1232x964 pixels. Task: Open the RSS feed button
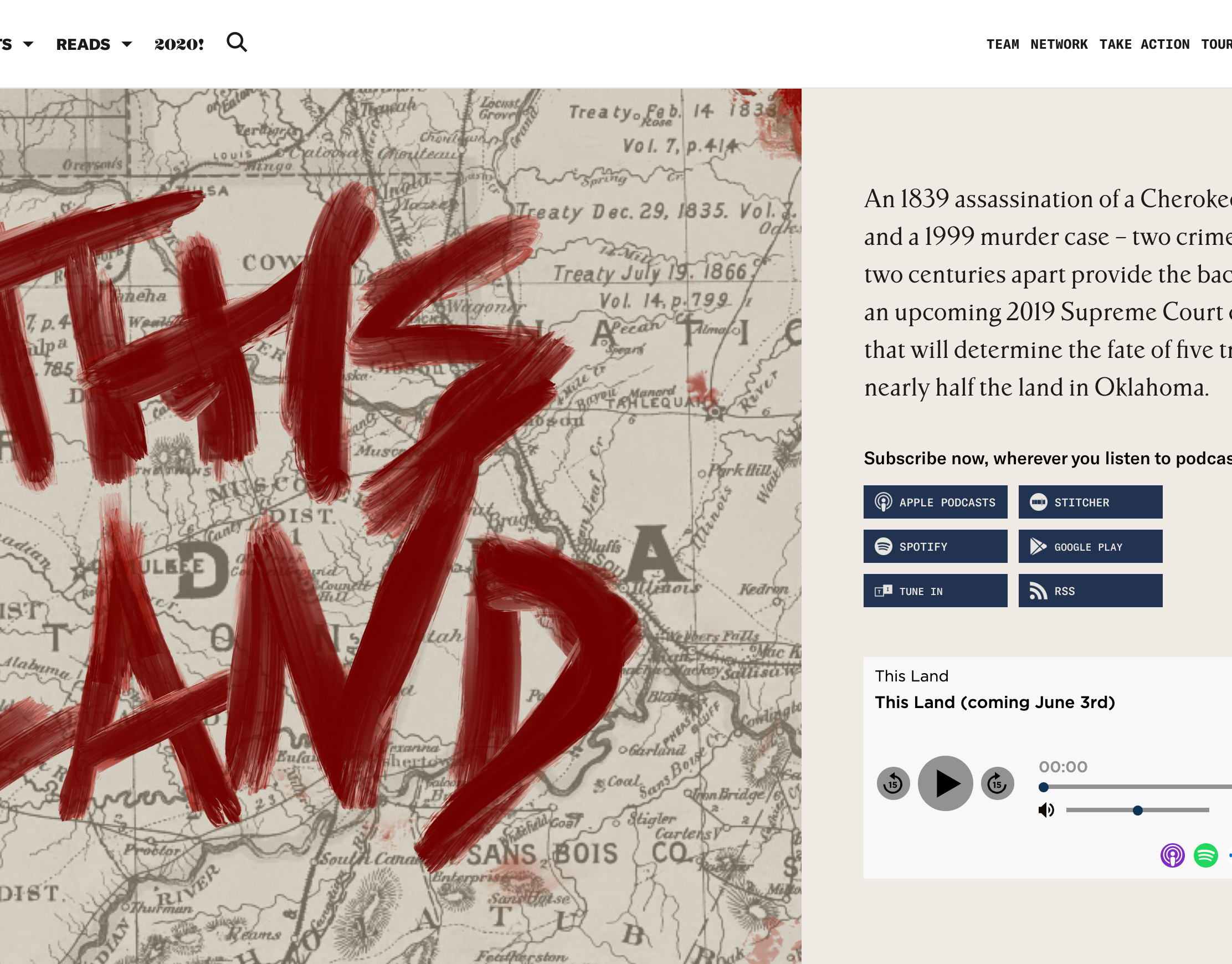1090,591
